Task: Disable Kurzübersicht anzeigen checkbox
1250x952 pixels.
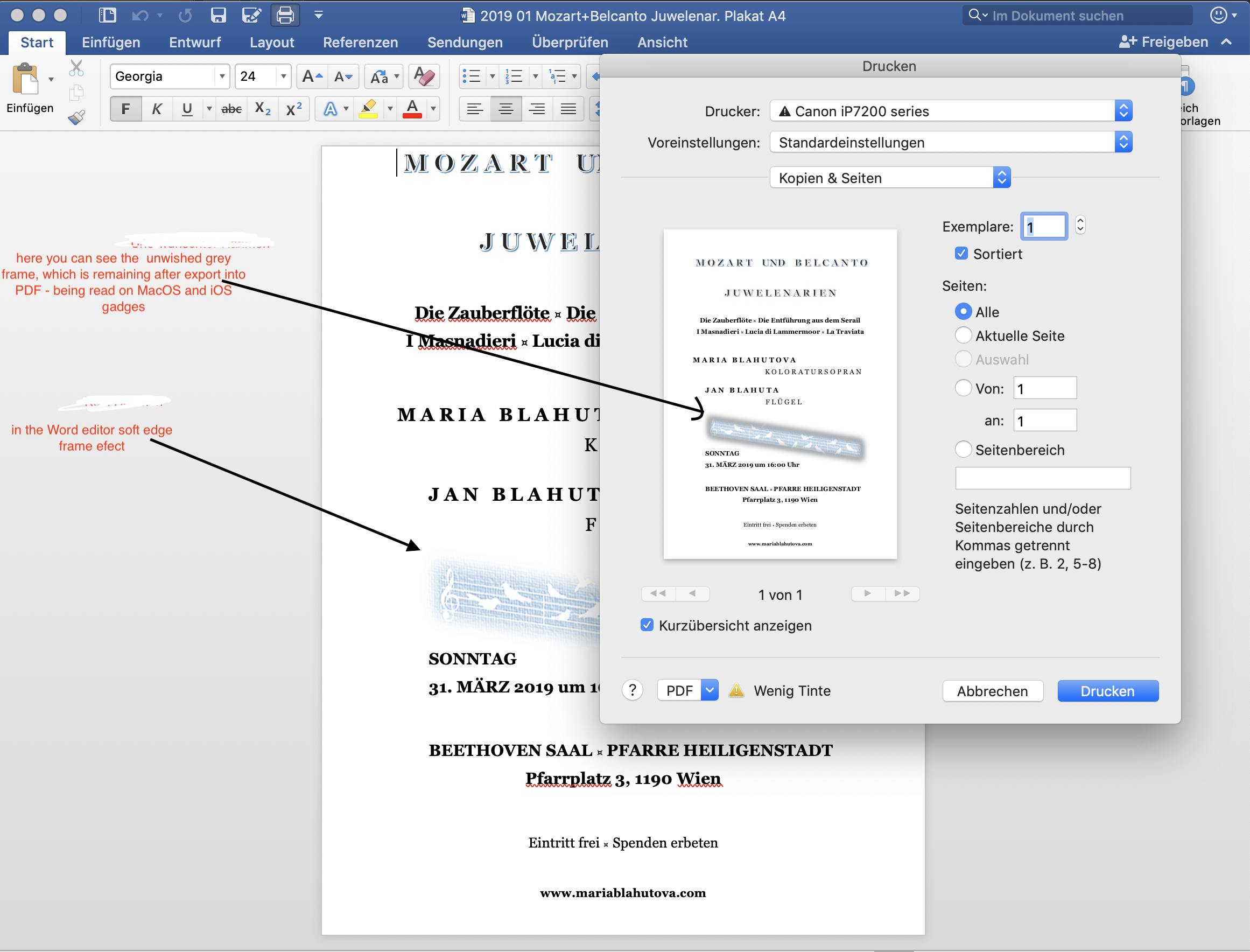Action: 647,625
